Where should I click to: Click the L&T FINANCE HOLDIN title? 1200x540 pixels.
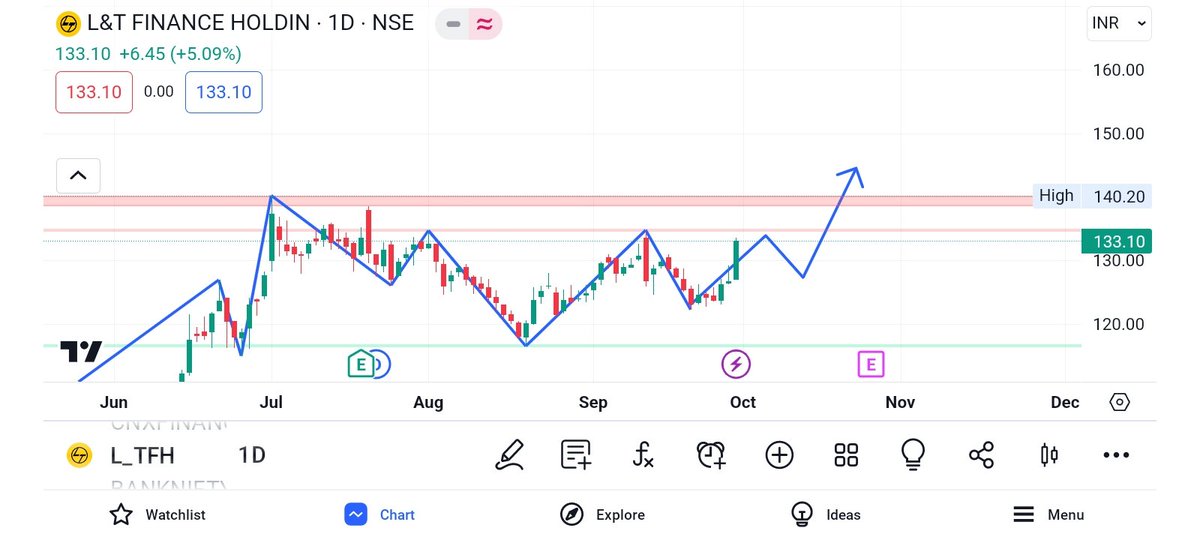(200, 23)
